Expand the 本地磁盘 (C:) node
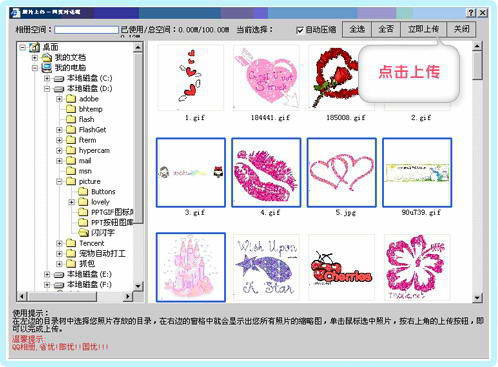Screen dimensions: 498x367 click(x=47, y=78)
